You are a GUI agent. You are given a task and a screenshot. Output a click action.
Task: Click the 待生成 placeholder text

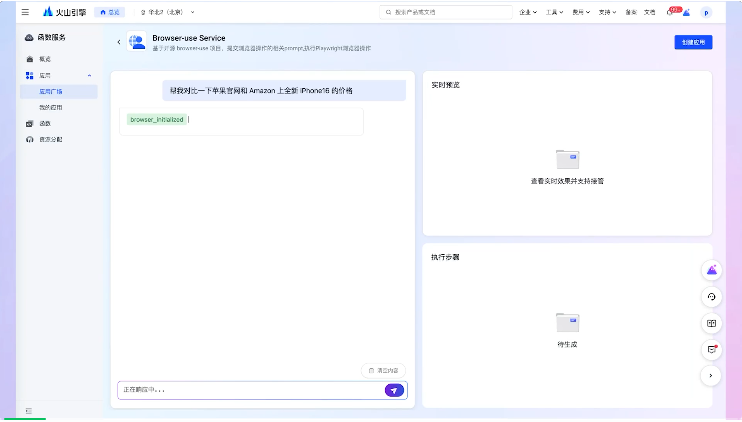[x=567, y=344]
